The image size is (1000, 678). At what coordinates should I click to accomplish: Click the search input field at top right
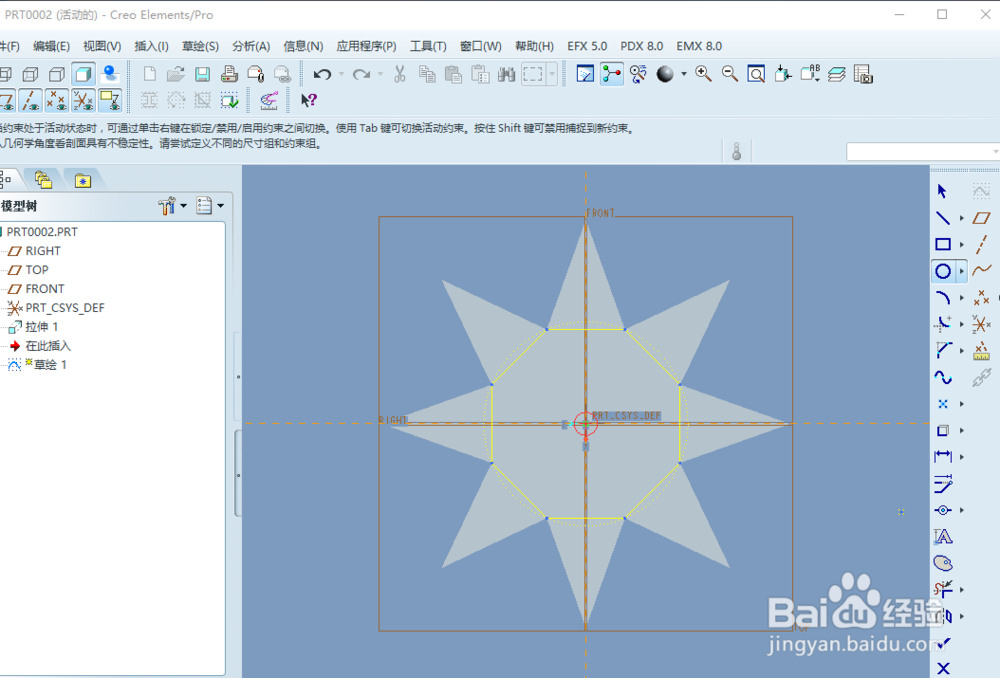click(922, 152)
